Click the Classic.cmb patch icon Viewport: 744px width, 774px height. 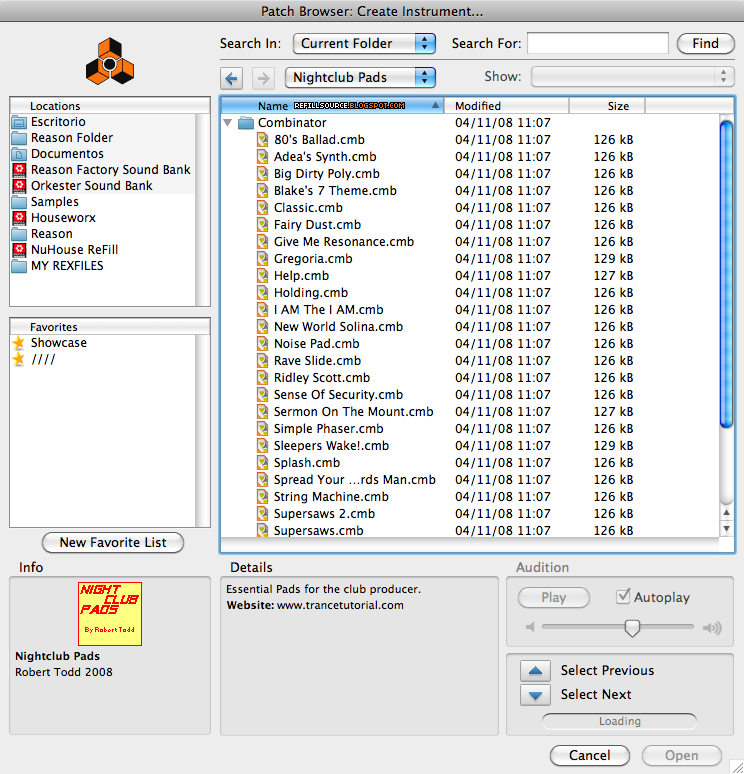263,208
